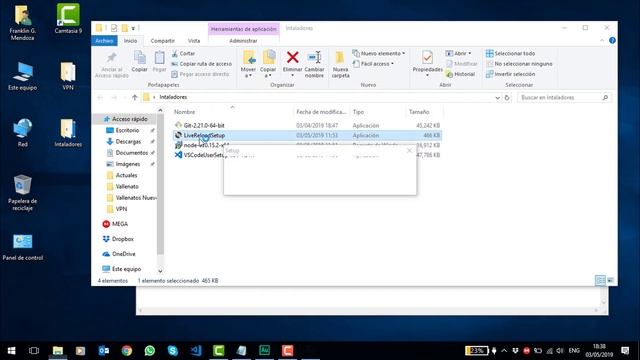Open Documentos in navigation pane
Image resolution: width=640 pixels, height=360 pixels.
(131, 153)
